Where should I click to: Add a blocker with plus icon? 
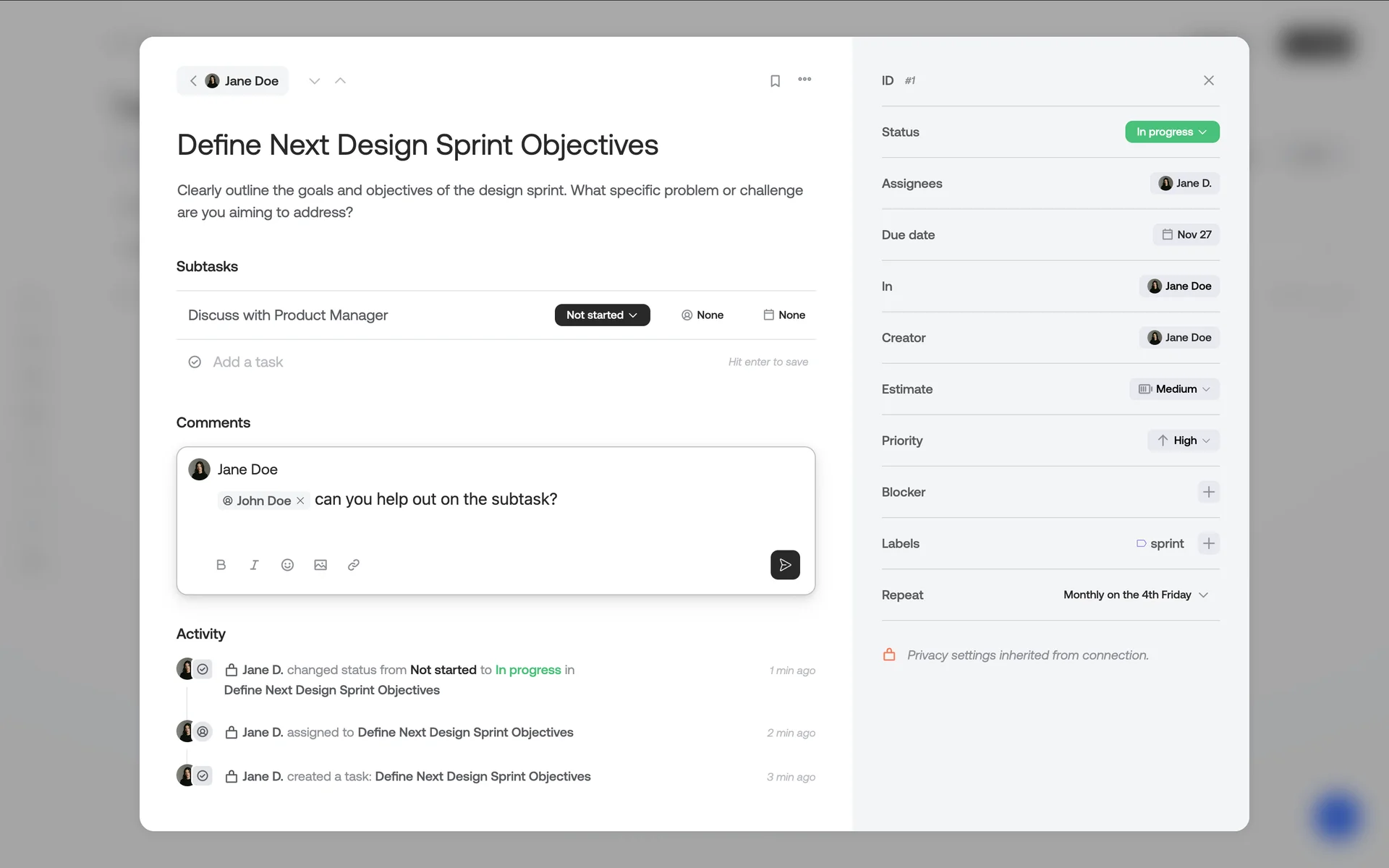1208,492
